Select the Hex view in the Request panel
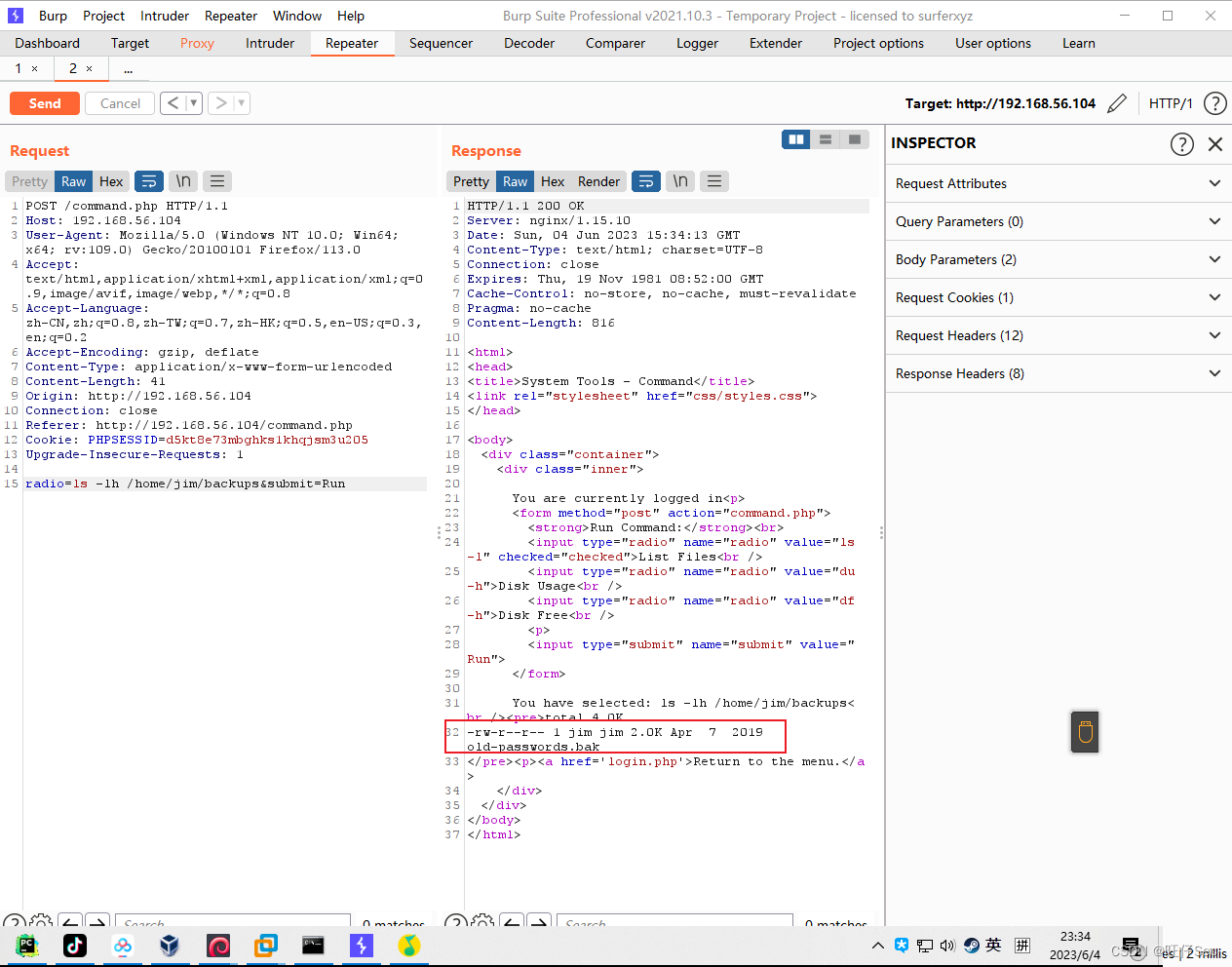This screenshot has height=967, width=1232. point(111,181)
